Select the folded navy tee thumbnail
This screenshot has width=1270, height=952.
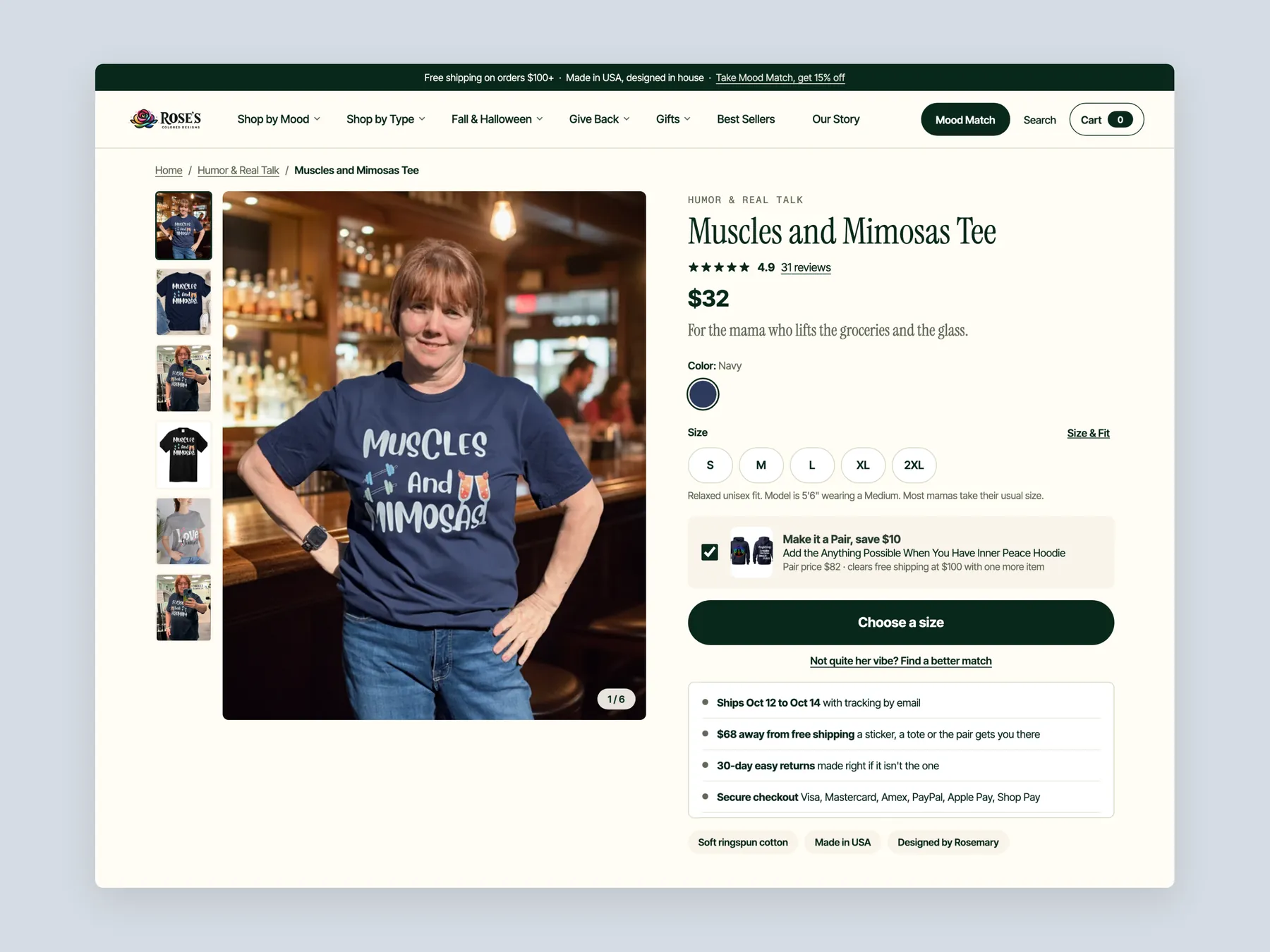click(x=183, y=302)
